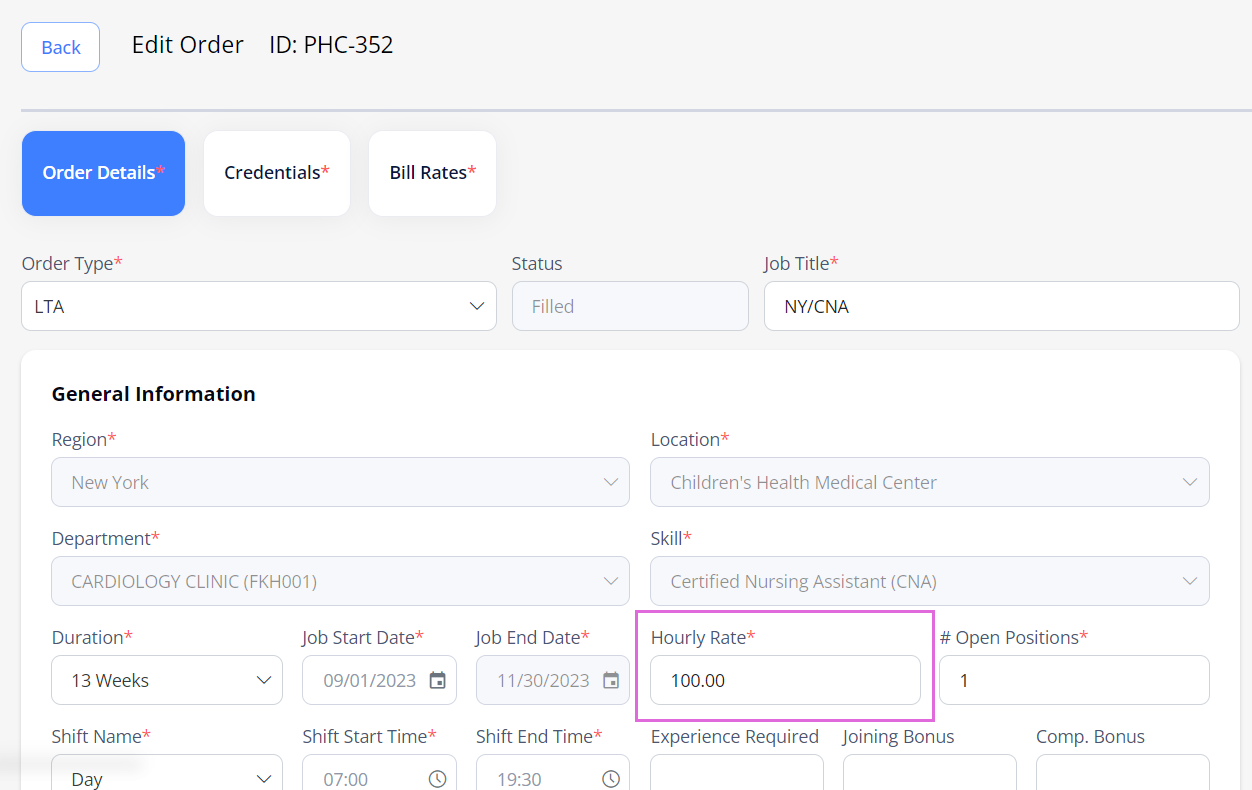Click the Back button
The width and height of the screenshot is (1252, 790).
coord(60,47)
